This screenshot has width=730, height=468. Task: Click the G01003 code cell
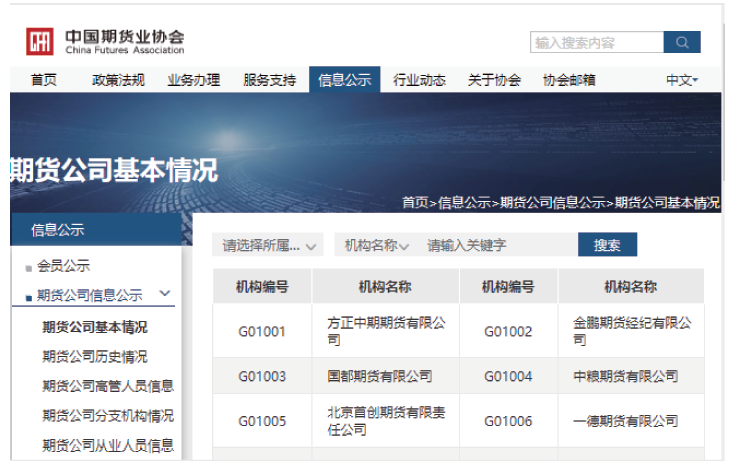(x=262, y=376)
